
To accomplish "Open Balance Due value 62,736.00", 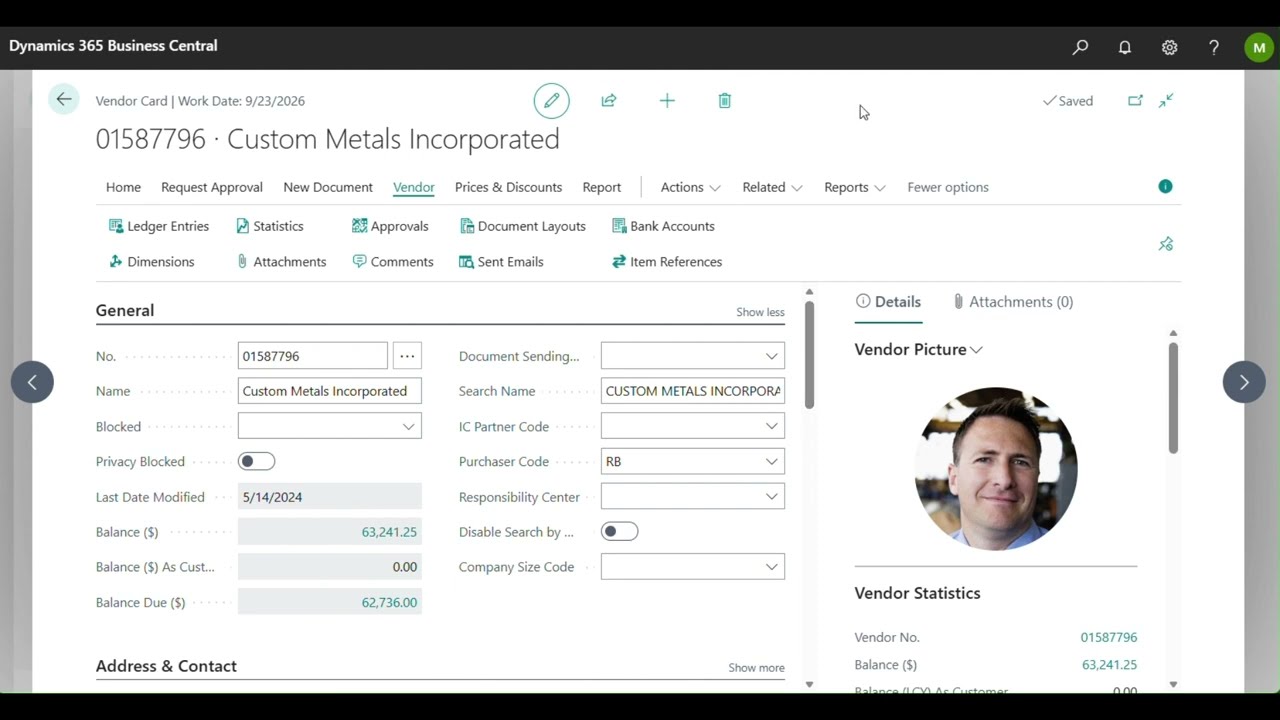I will coord(389,602).
